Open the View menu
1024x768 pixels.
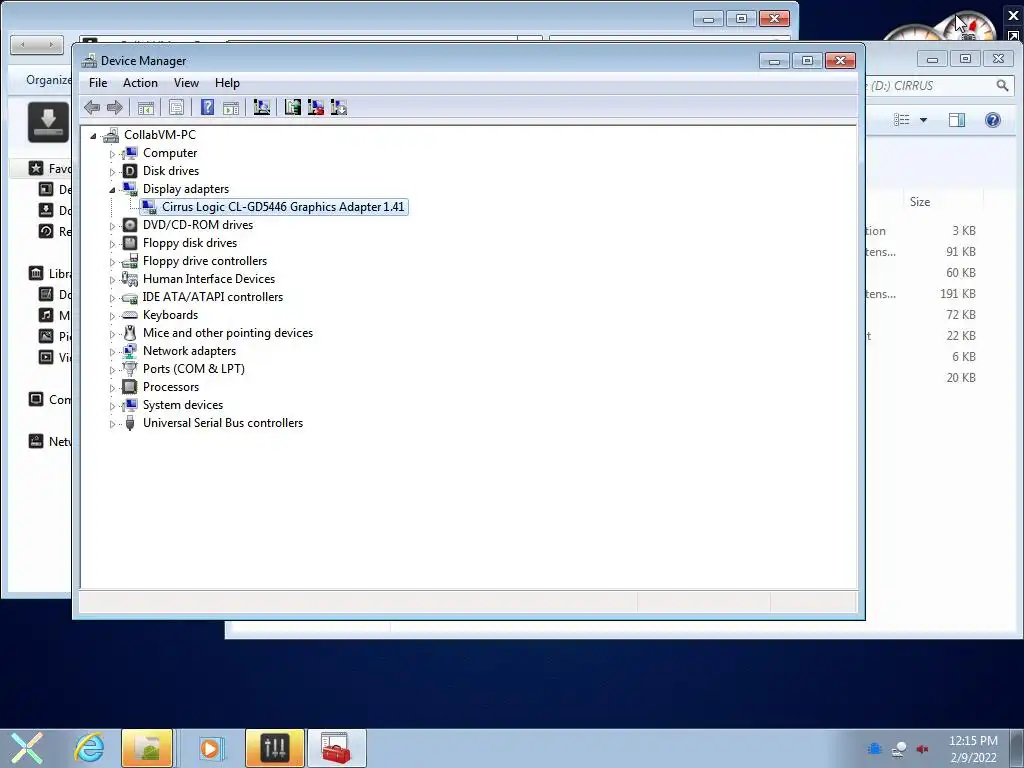186,83
